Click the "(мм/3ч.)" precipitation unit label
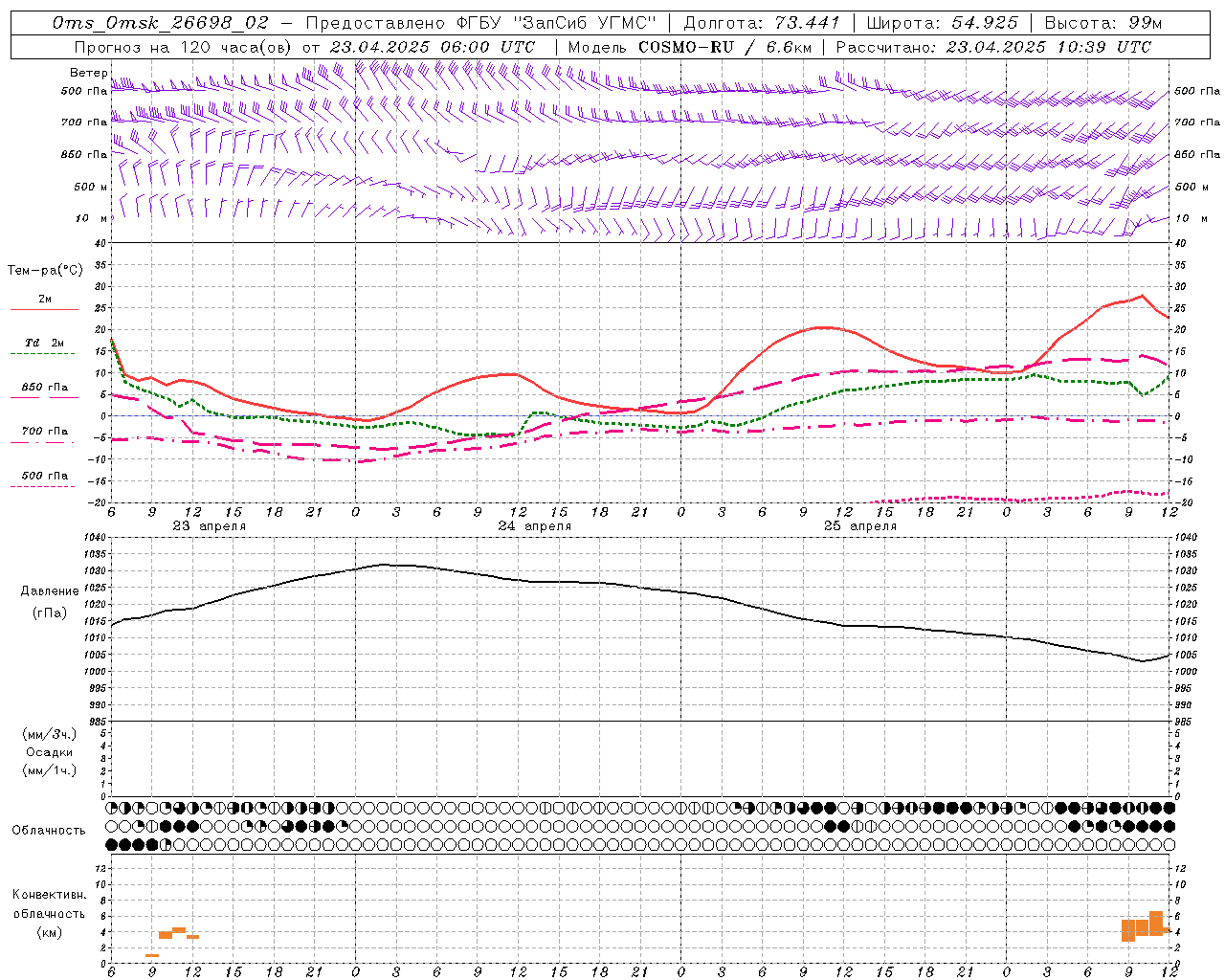This screenshot has height=980, width=1225. (50, 734)
